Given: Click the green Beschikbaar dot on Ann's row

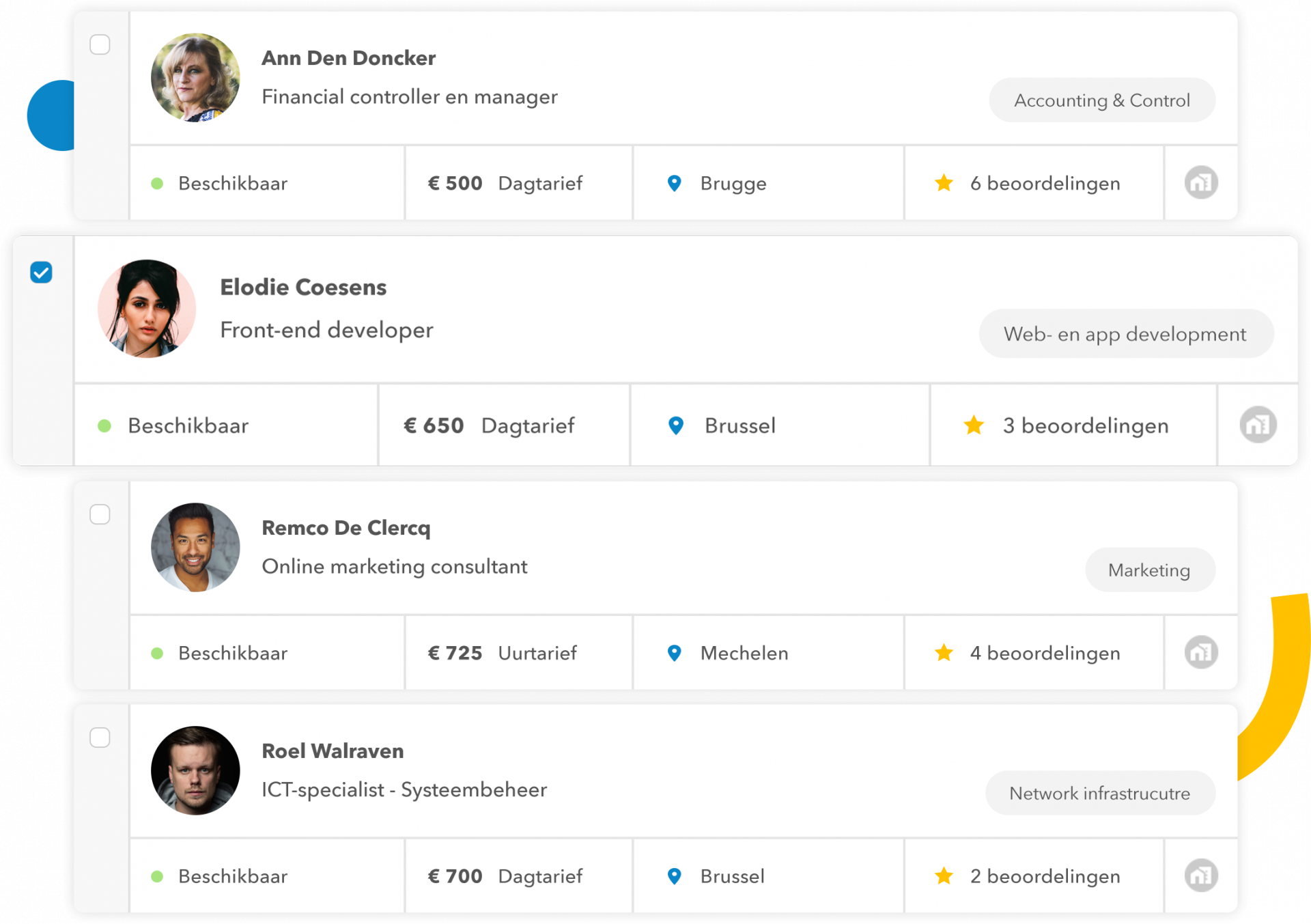Looking at the screenshot, I should [158, 183].
